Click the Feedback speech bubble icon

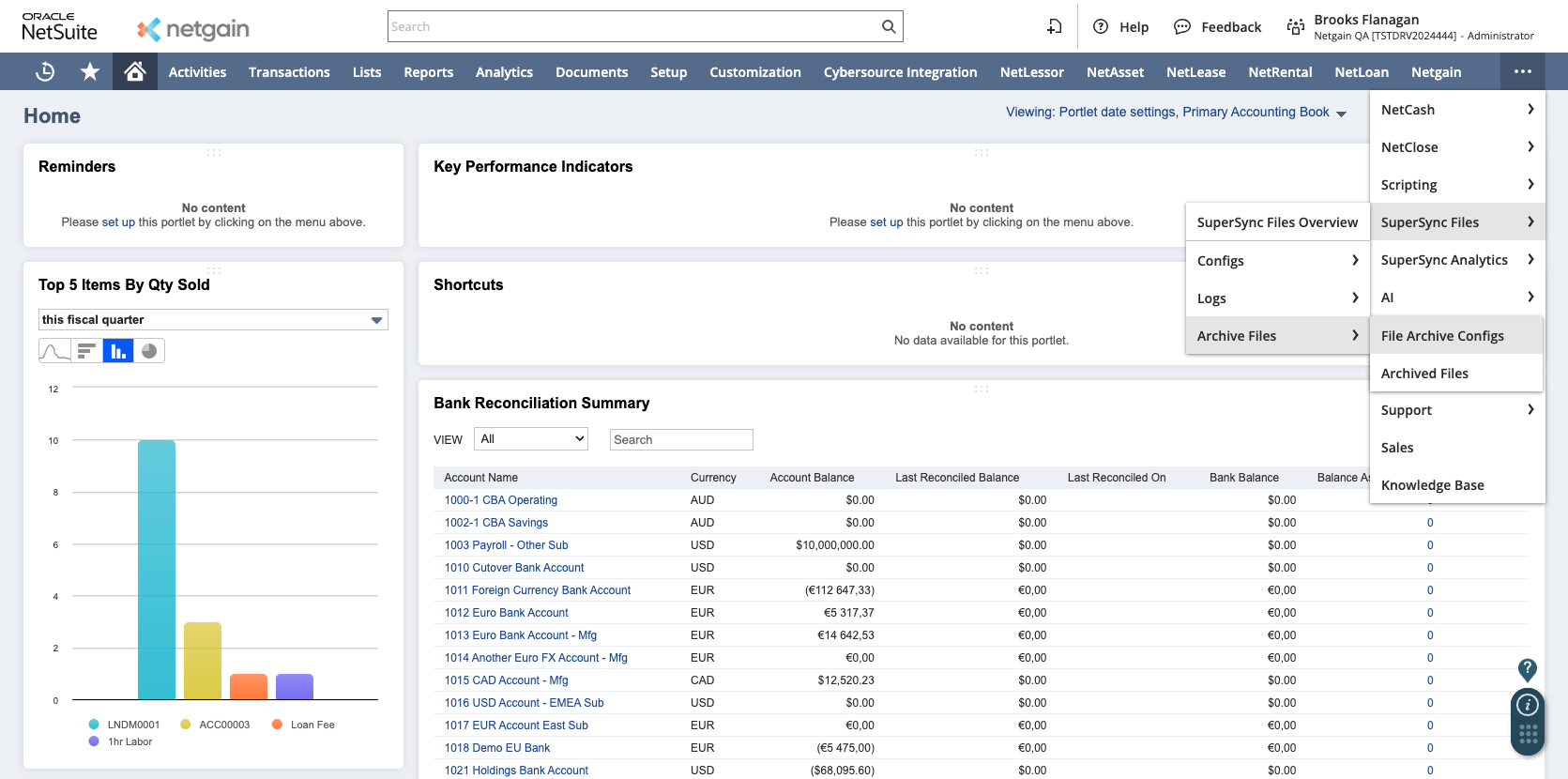(x=1181, y=27)
